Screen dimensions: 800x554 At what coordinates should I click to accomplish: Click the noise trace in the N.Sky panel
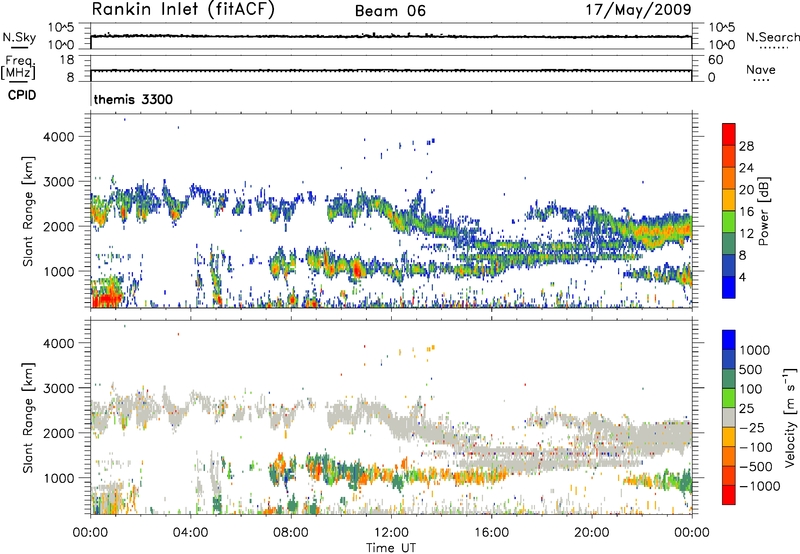391,36
